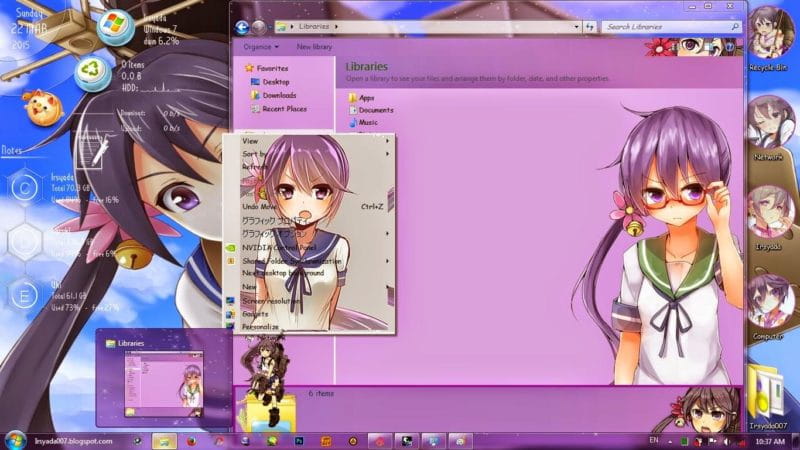Screen dimensions: 800x450
Task: Select Favorites in navigation pane
Action: [x=272, y=68]
